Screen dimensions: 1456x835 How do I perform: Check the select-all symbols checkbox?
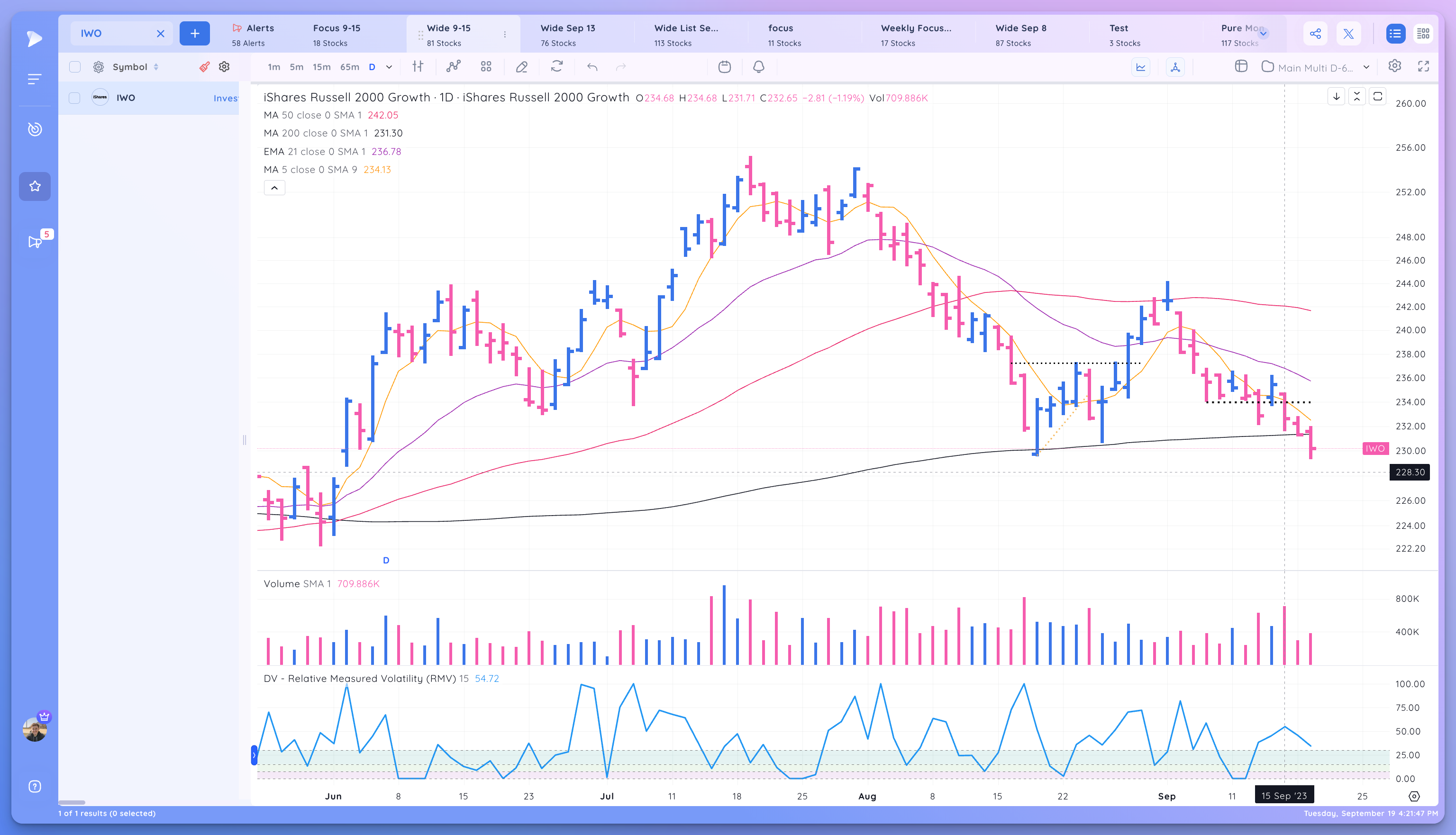point(74,67)
